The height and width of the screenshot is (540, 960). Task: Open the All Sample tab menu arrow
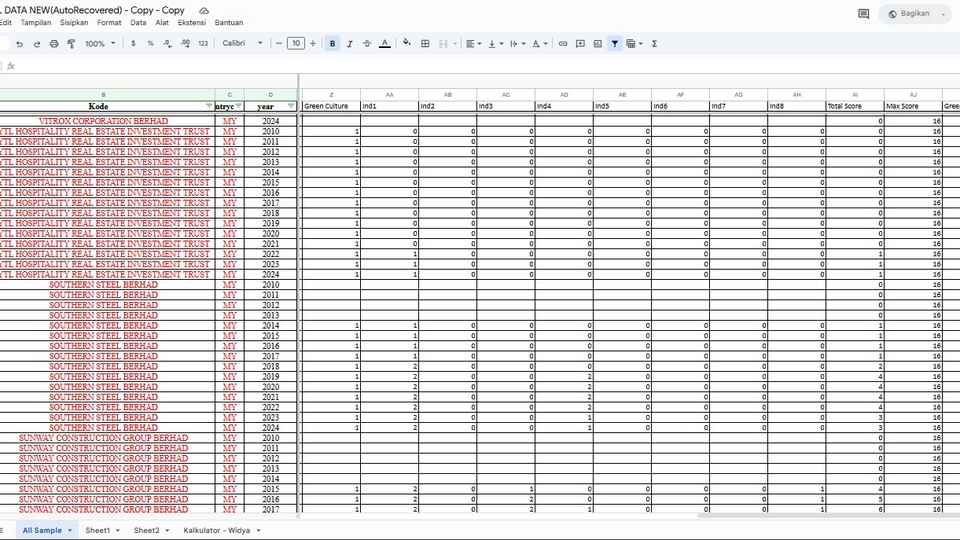70,530
